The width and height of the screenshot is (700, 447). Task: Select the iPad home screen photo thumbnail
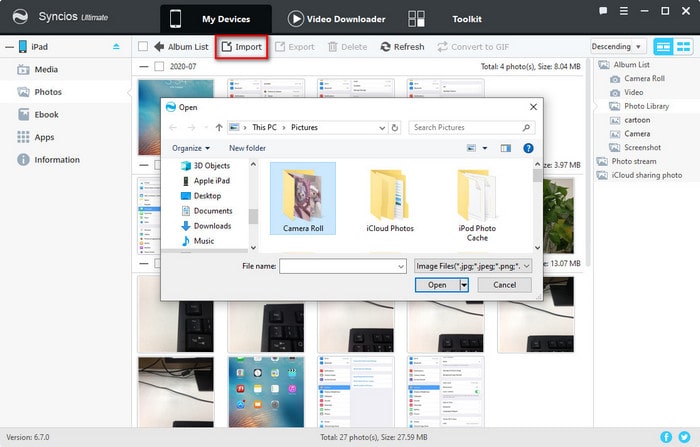click(267, 392)
